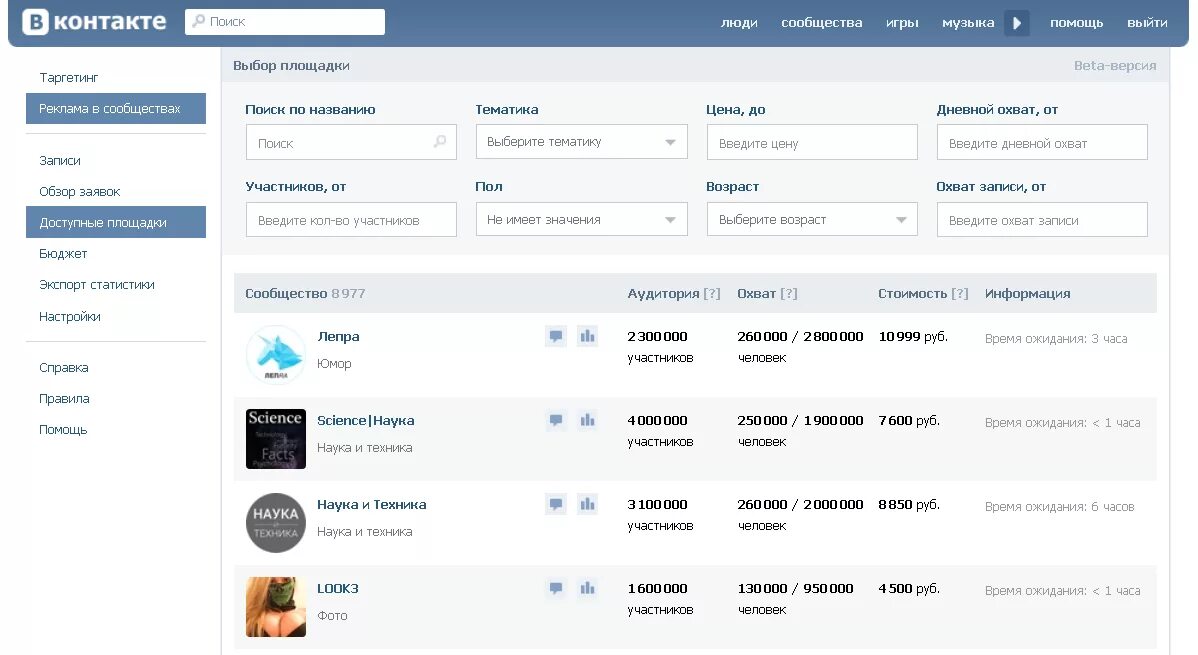
Task: Open люди in the top menu
Action: [739, 23]
